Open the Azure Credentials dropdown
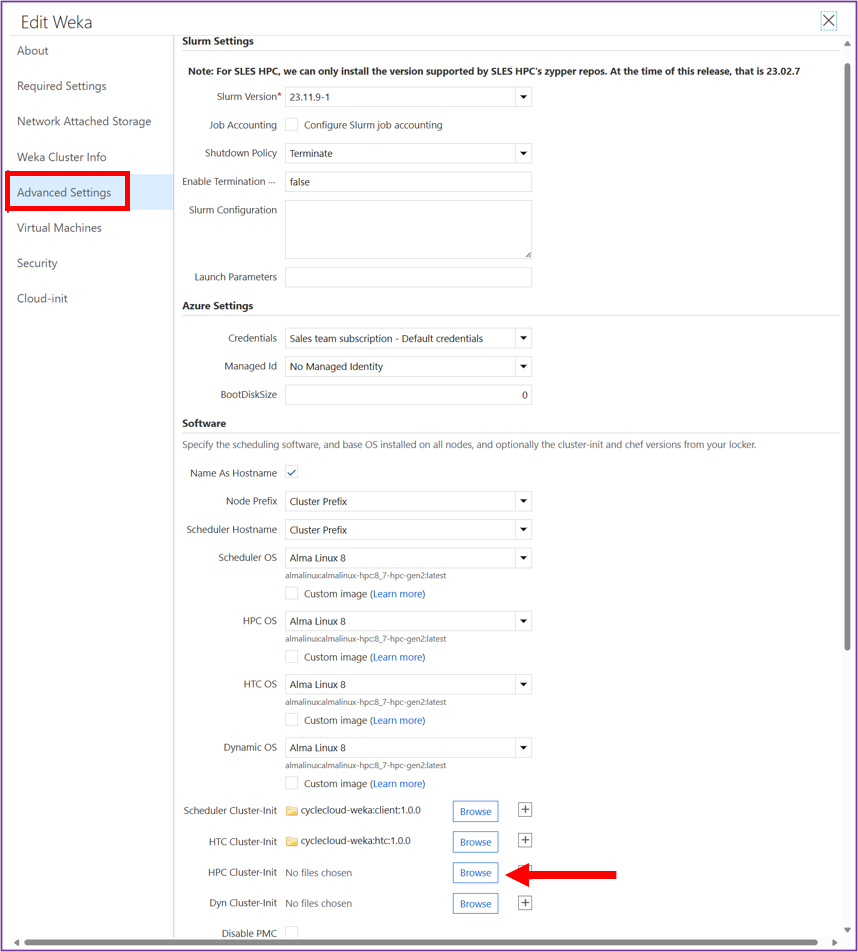The height and width of the screenshot is (952, 858). pyautogui.click(x=522, y=339)
